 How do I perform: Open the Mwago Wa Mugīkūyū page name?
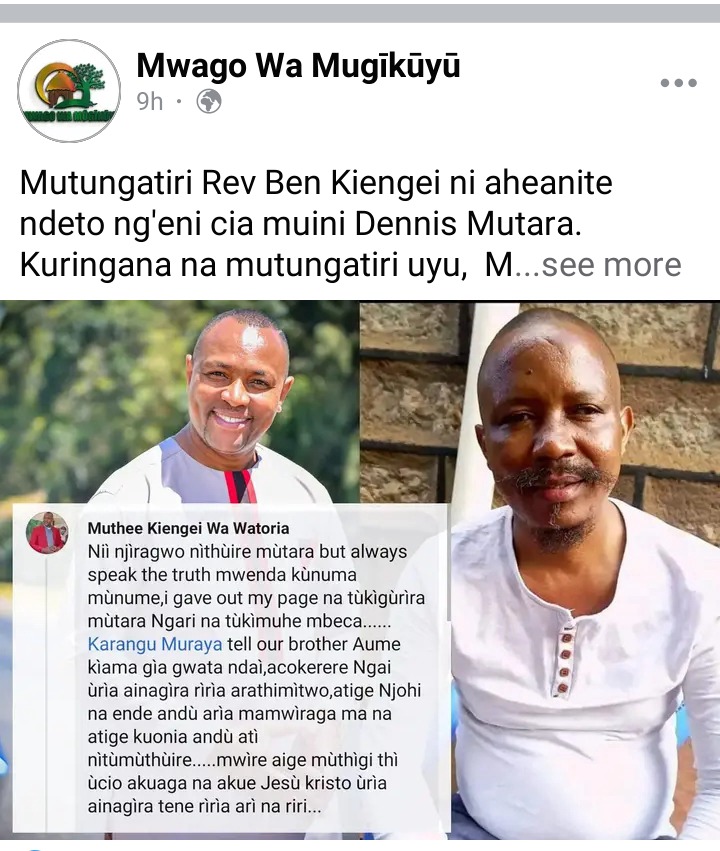[x=298, y=66]
